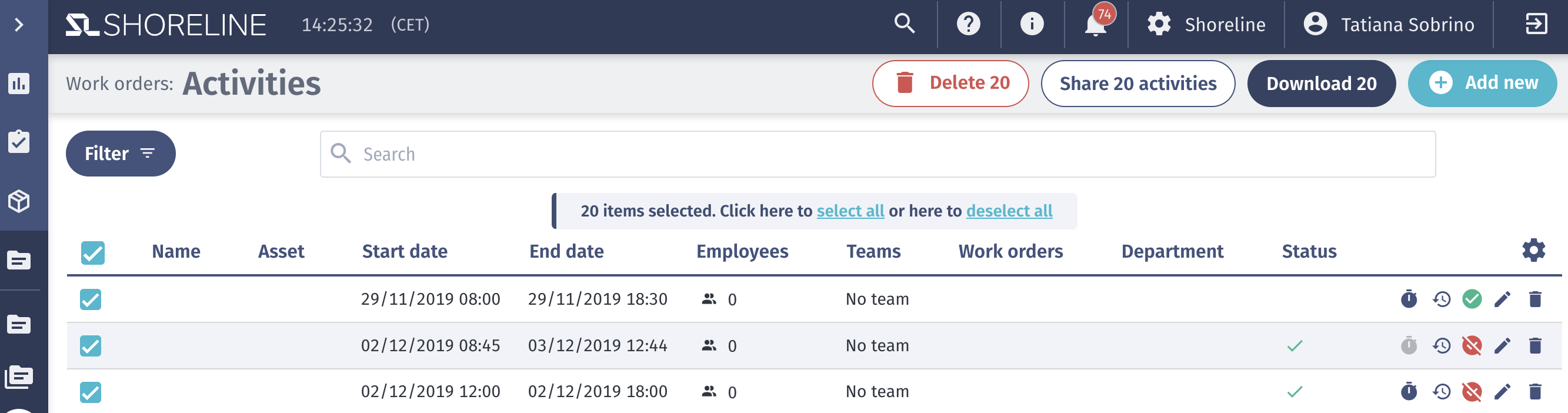This screenshot has height=413, width=1568.
Task: Click Share 20 activities button
Action: coord(1137,84)
